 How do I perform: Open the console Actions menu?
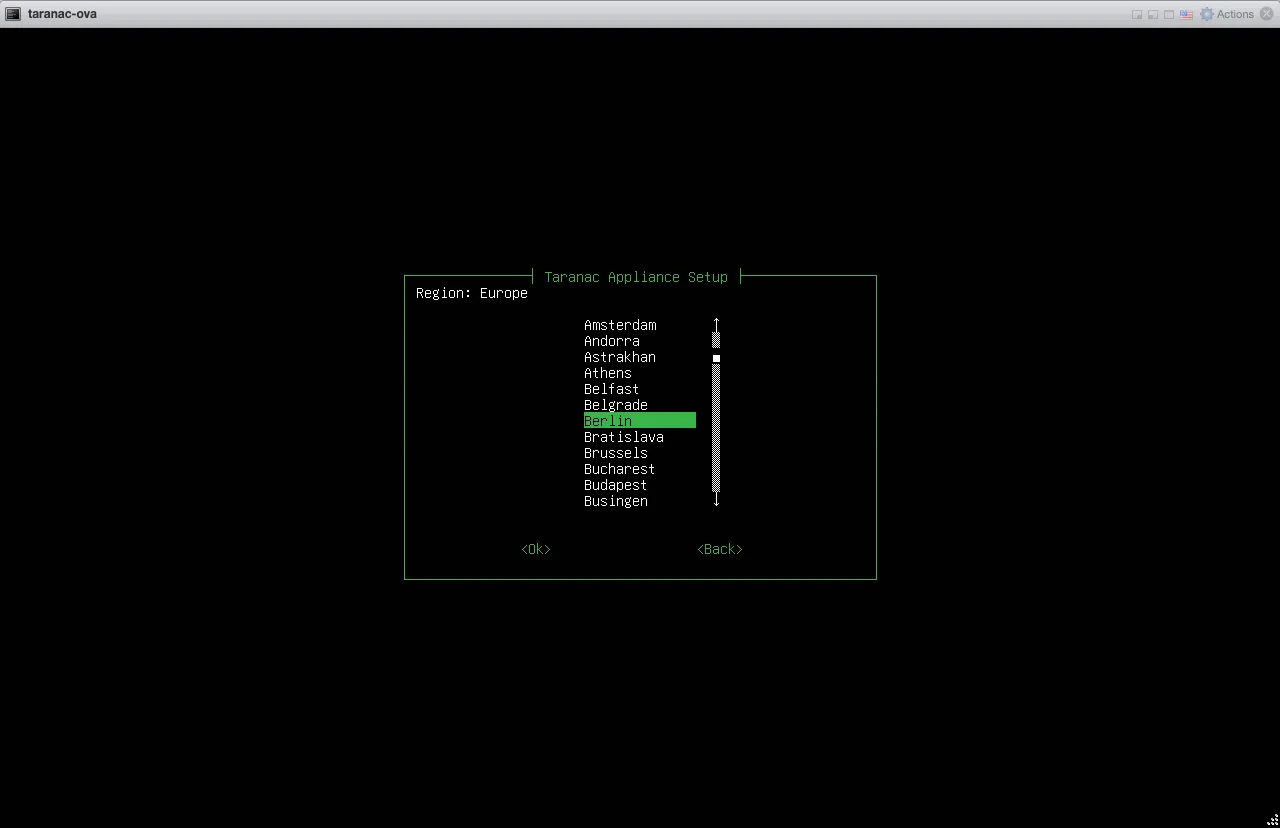[1235, 14]
